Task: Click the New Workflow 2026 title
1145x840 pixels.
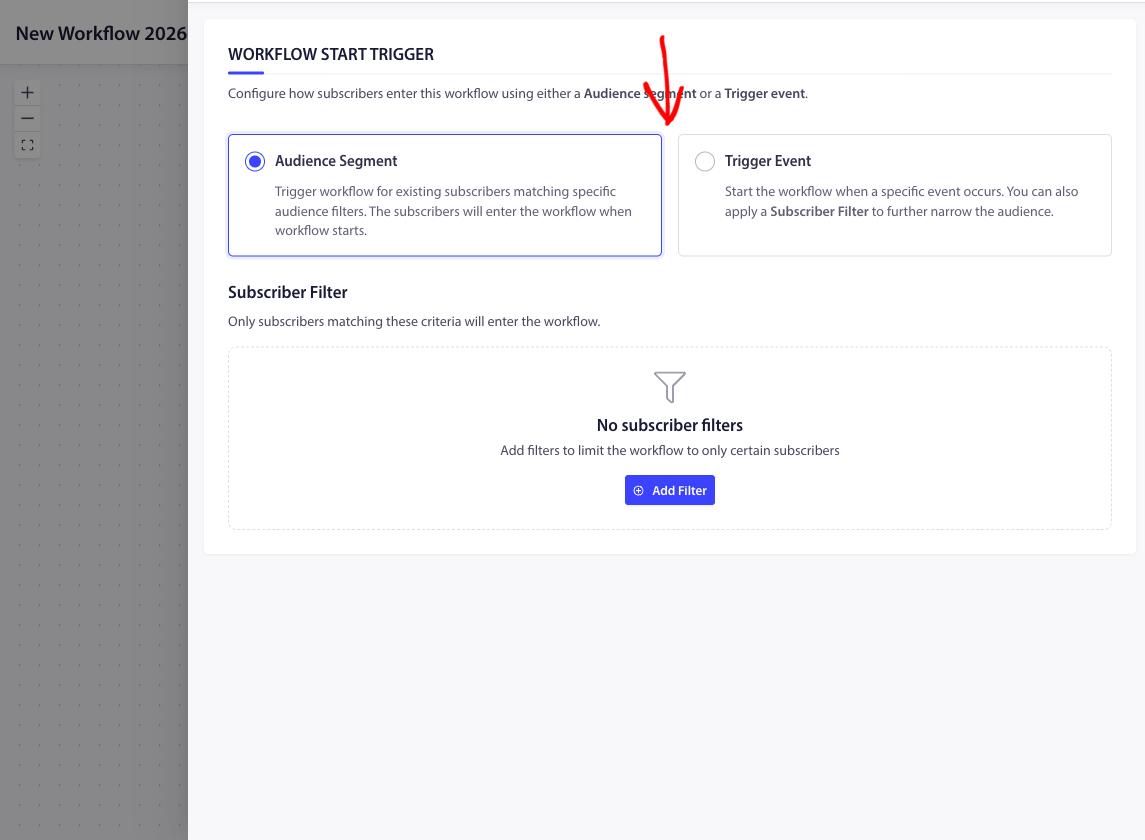Action: [100, 33]
